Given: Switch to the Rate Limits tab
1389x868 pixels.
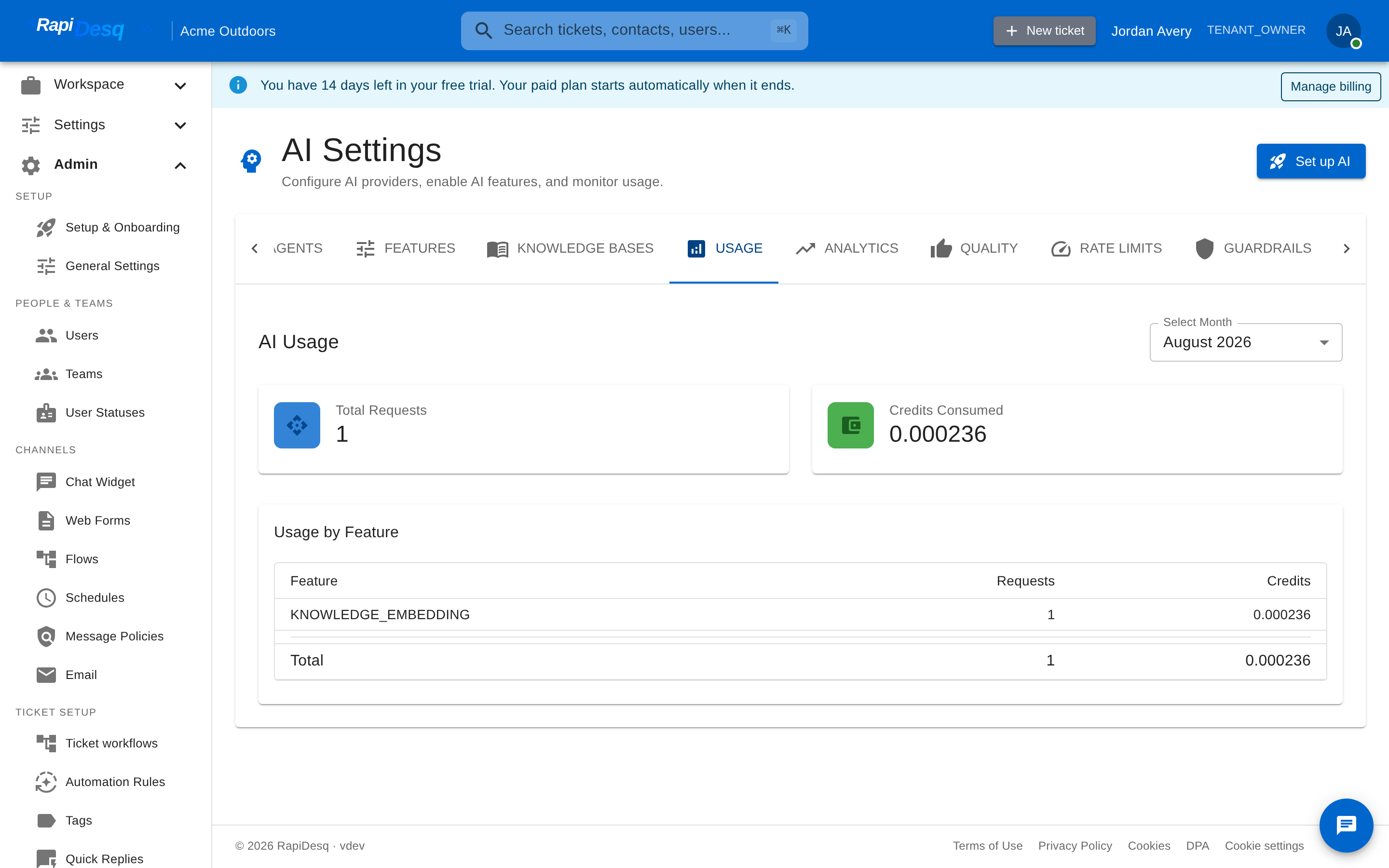Looking at the screenshot, I should pyautogui.click(x=1106, y=248).
